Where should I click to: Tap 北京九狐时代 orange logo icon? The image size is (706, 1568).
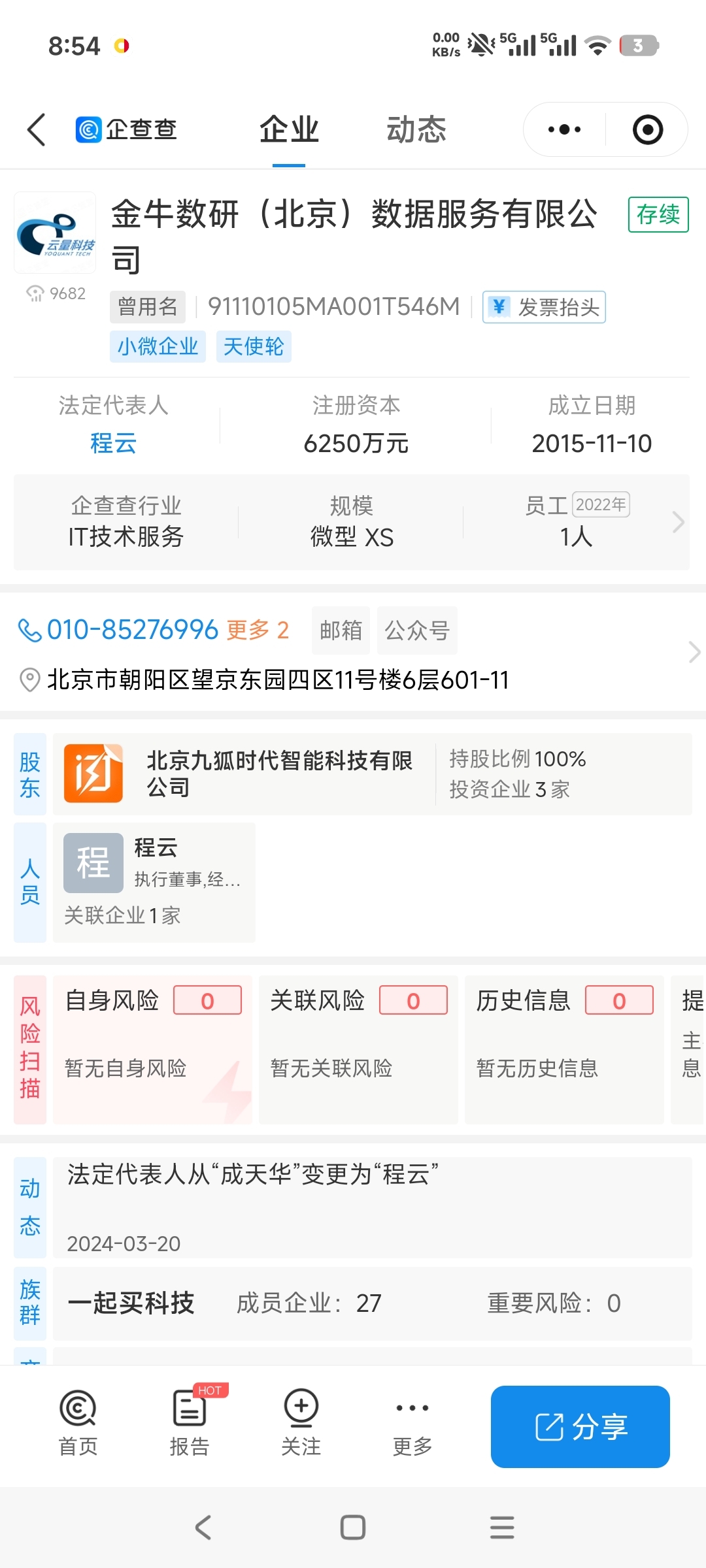(93, 774)
